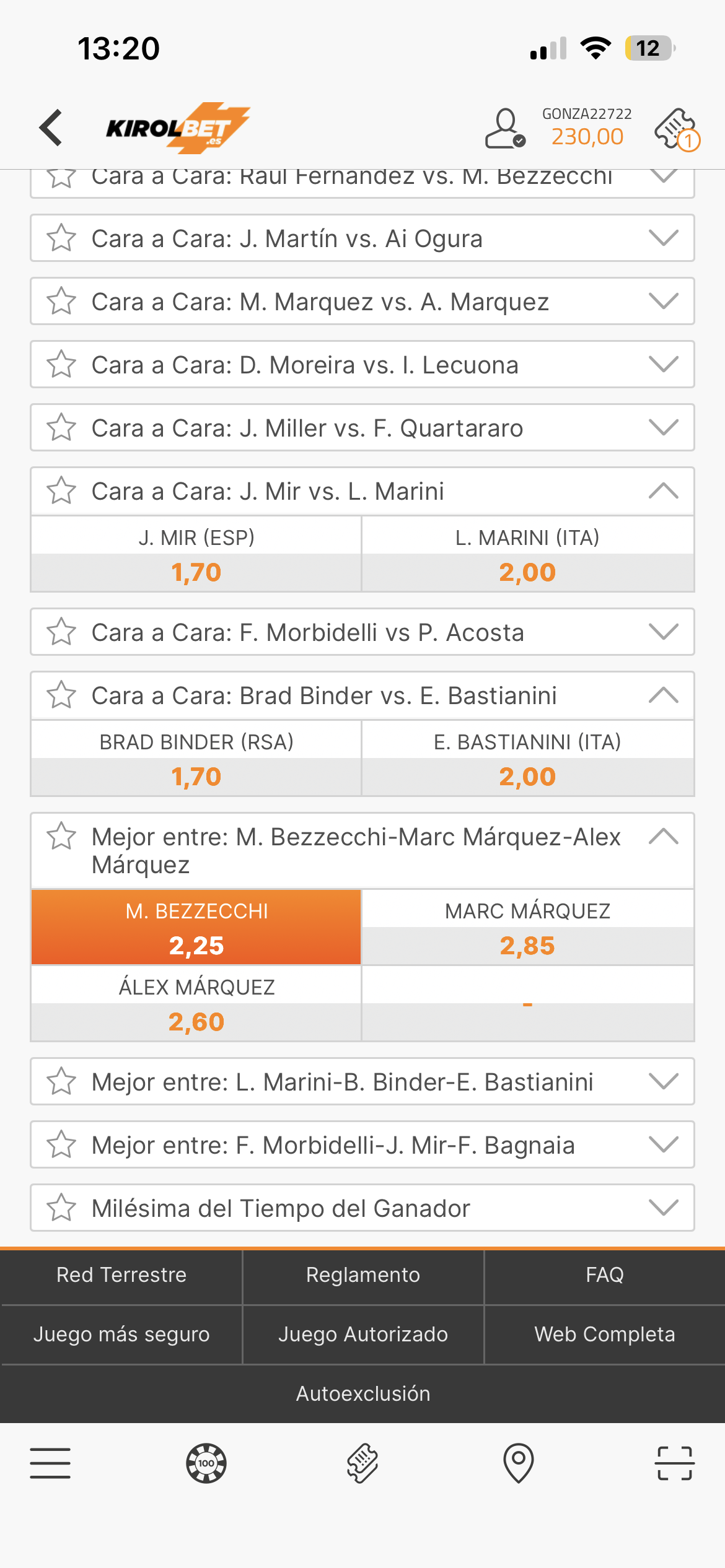725x1568 pixels.
Task: Collapse Brad Binder vs. E. Bastianini market
Action: [x=664, y=695]
